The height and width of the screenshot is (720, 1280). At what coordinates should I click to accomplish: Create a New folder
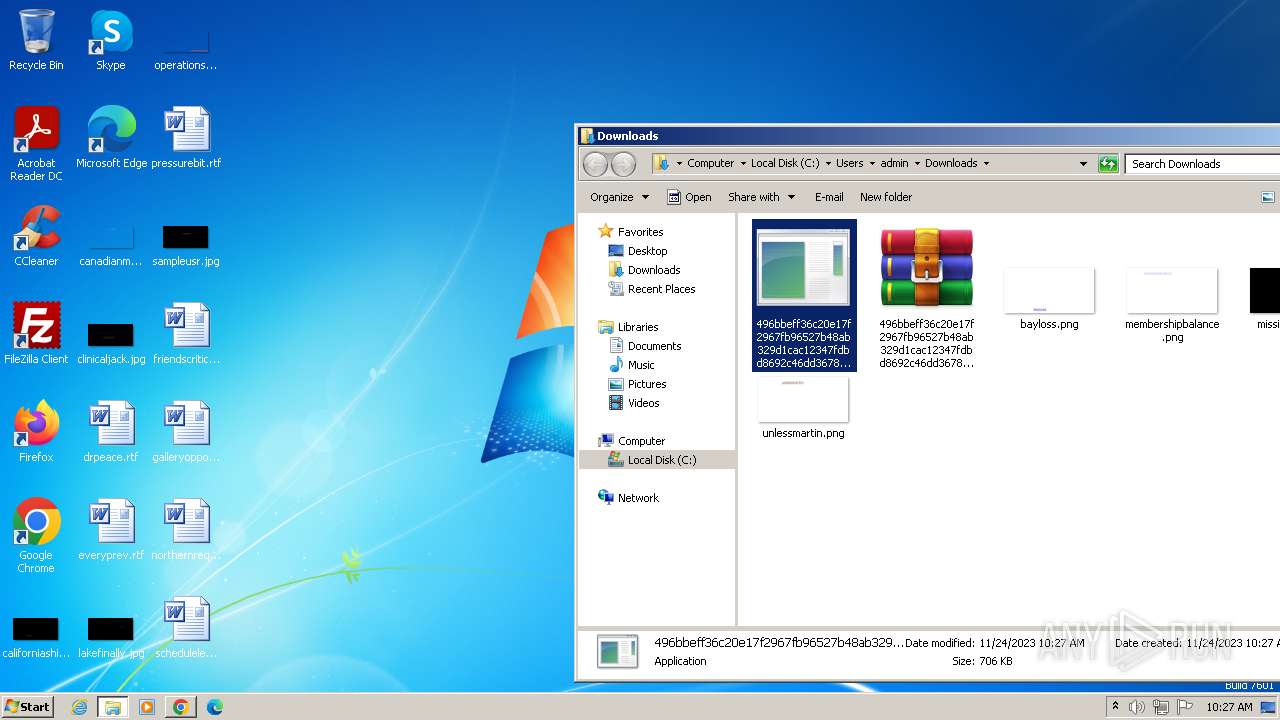tap(886, 197)
